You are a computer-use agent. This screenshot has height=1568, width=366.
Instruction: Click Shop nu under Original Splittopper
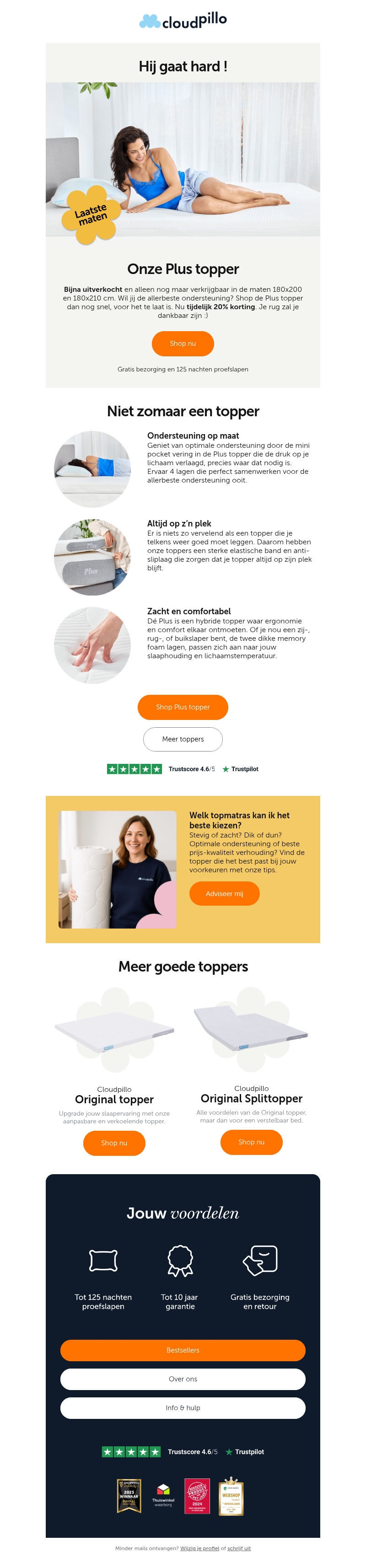point(252,1142)
